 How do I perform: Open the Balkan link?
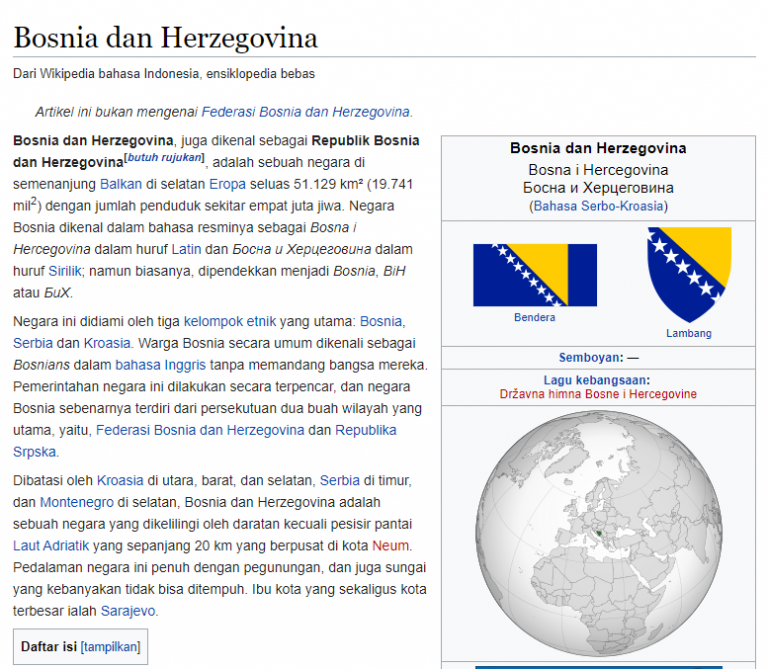121,184
